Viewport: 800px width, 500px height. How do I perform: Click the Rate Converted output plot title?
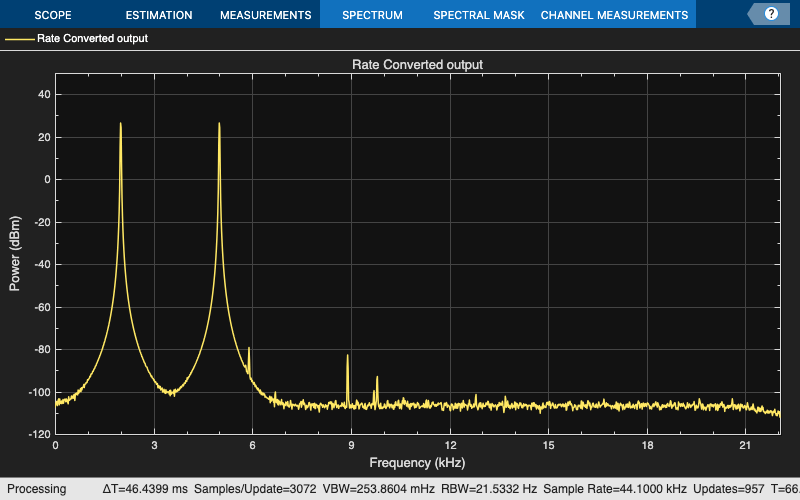(417, 65)
